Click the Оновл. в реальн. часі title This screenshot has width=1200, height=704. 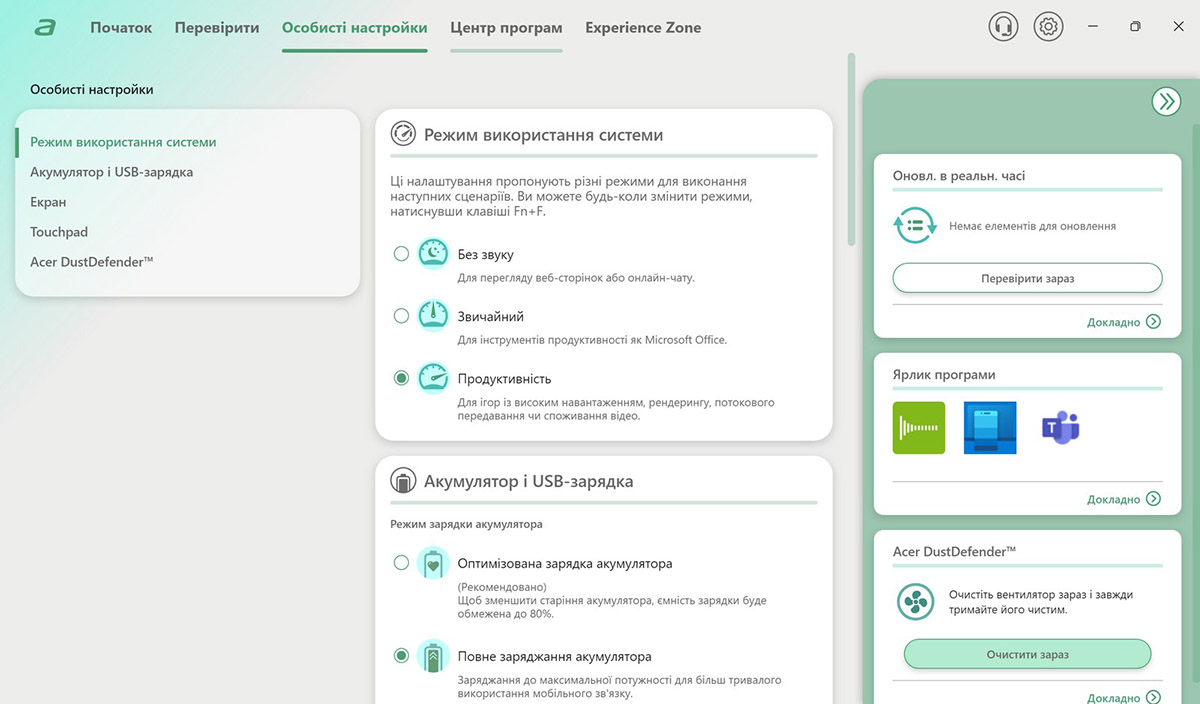coord(959,175)
